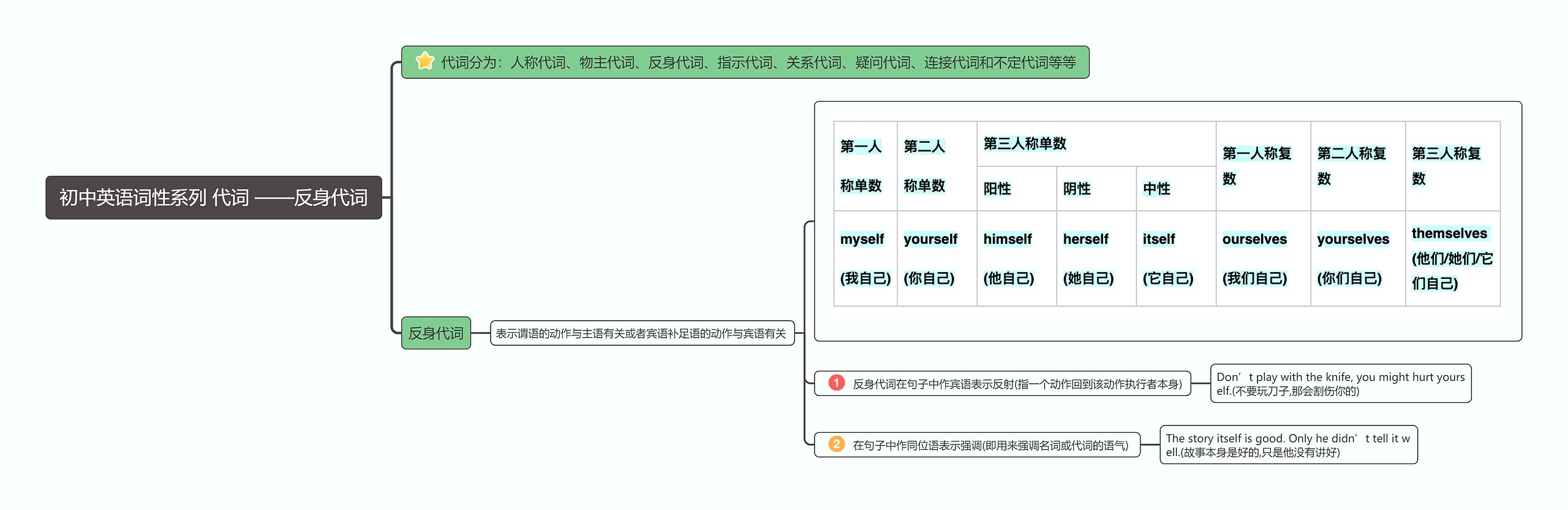Select 'The story itself is good' example node
Image resolution: width=1568 pixels, height=510 pixels.
click(x=1288, y=445)
